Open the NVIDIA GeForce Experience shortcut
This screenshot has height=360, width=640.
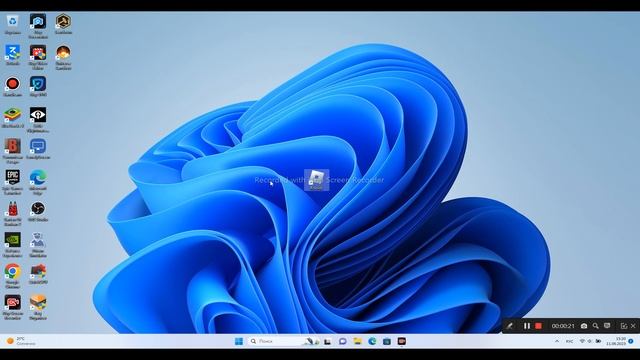(x=13, y=245)
